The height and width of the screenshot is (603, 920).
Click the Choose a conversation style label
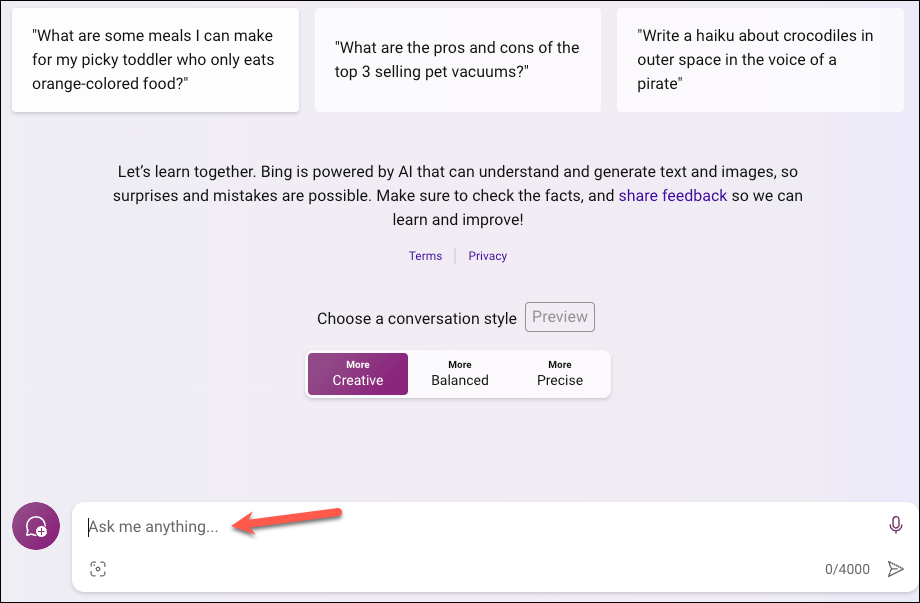coord(417,318)
